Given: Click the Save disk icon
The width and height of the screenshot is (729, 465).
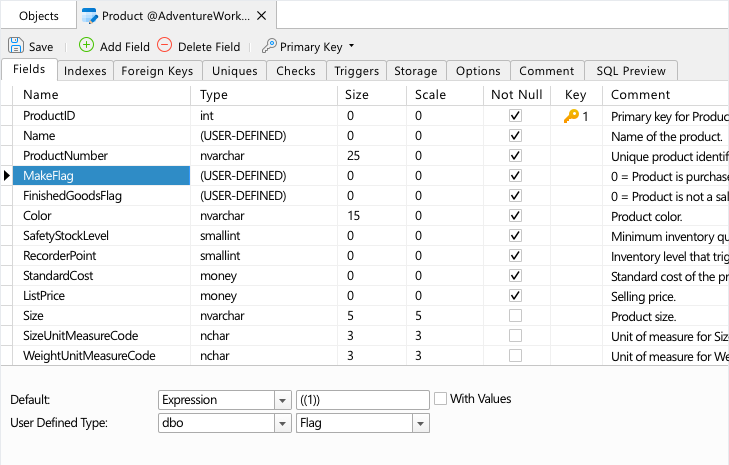Looking at the screenshot, I should coord(16,46).
